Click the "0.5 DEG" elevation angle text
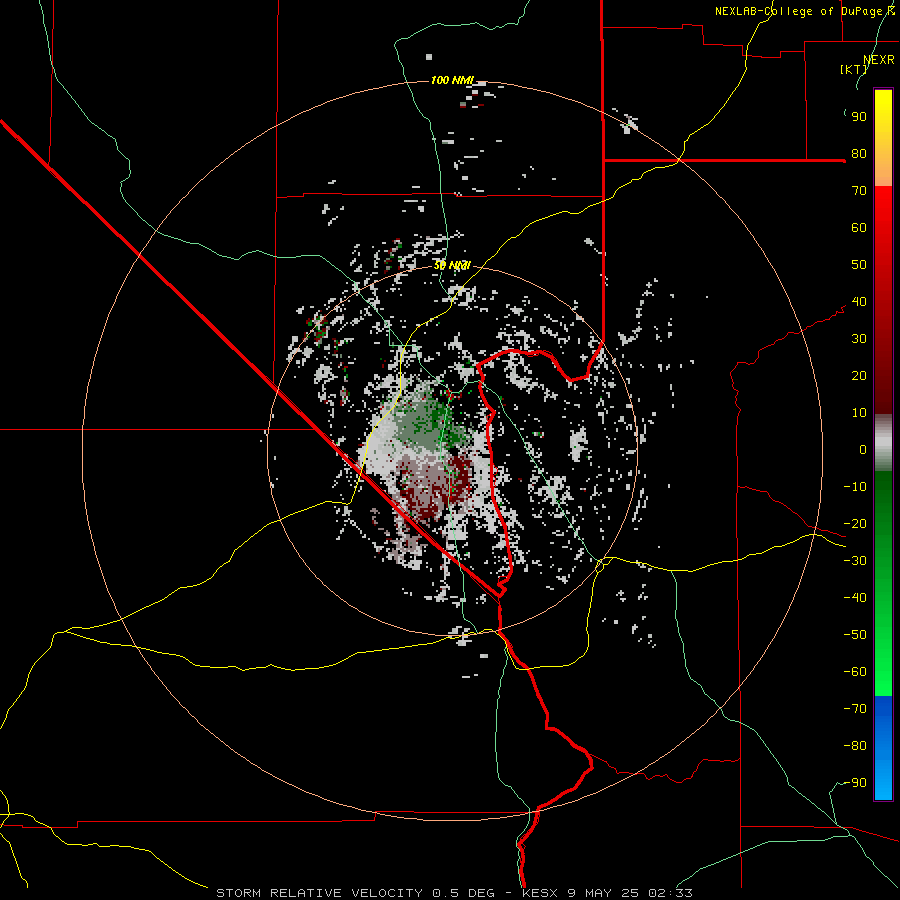Viewport: 900px width, 900px height. (463, 893)
